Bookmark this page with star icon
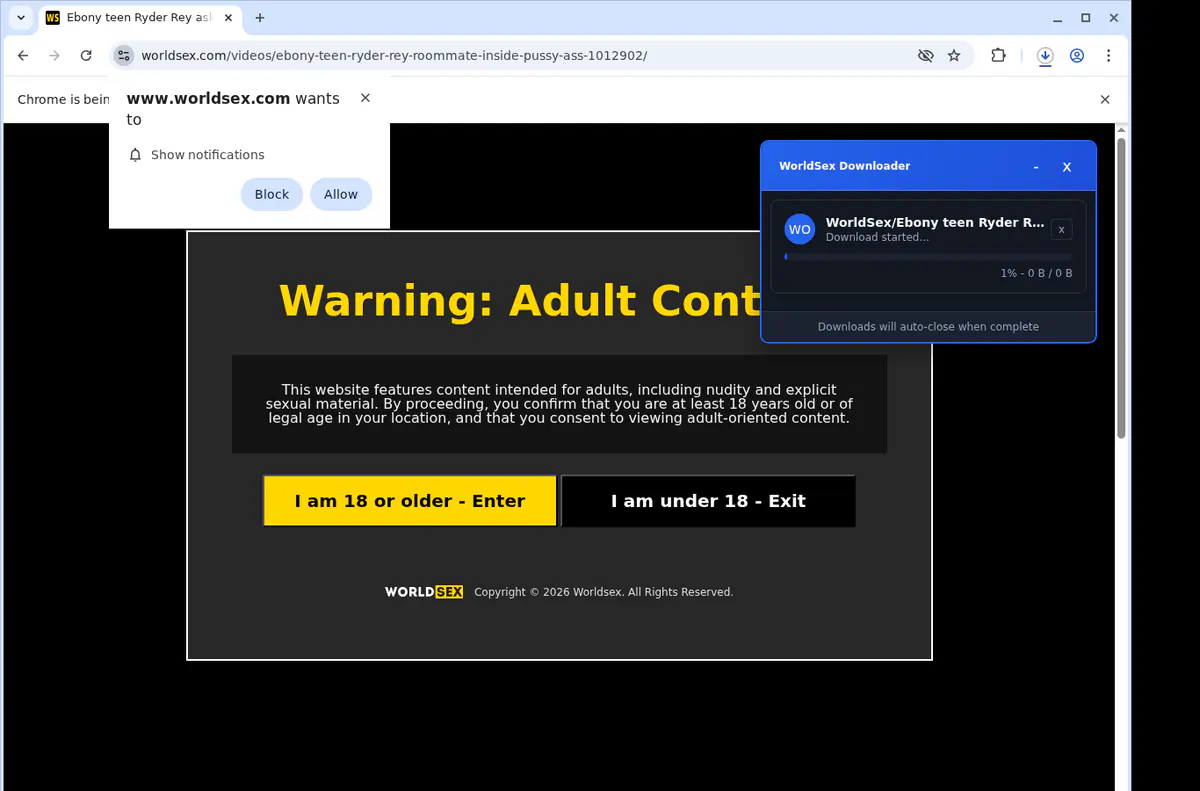 coord(954,56)
